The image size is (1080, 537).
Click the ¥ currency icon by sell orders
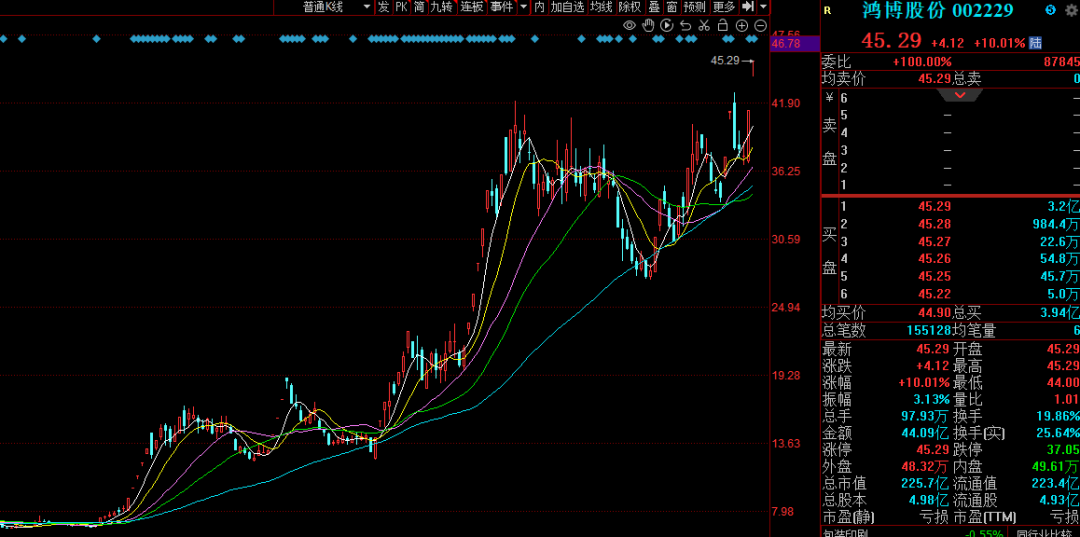point(829,97)
